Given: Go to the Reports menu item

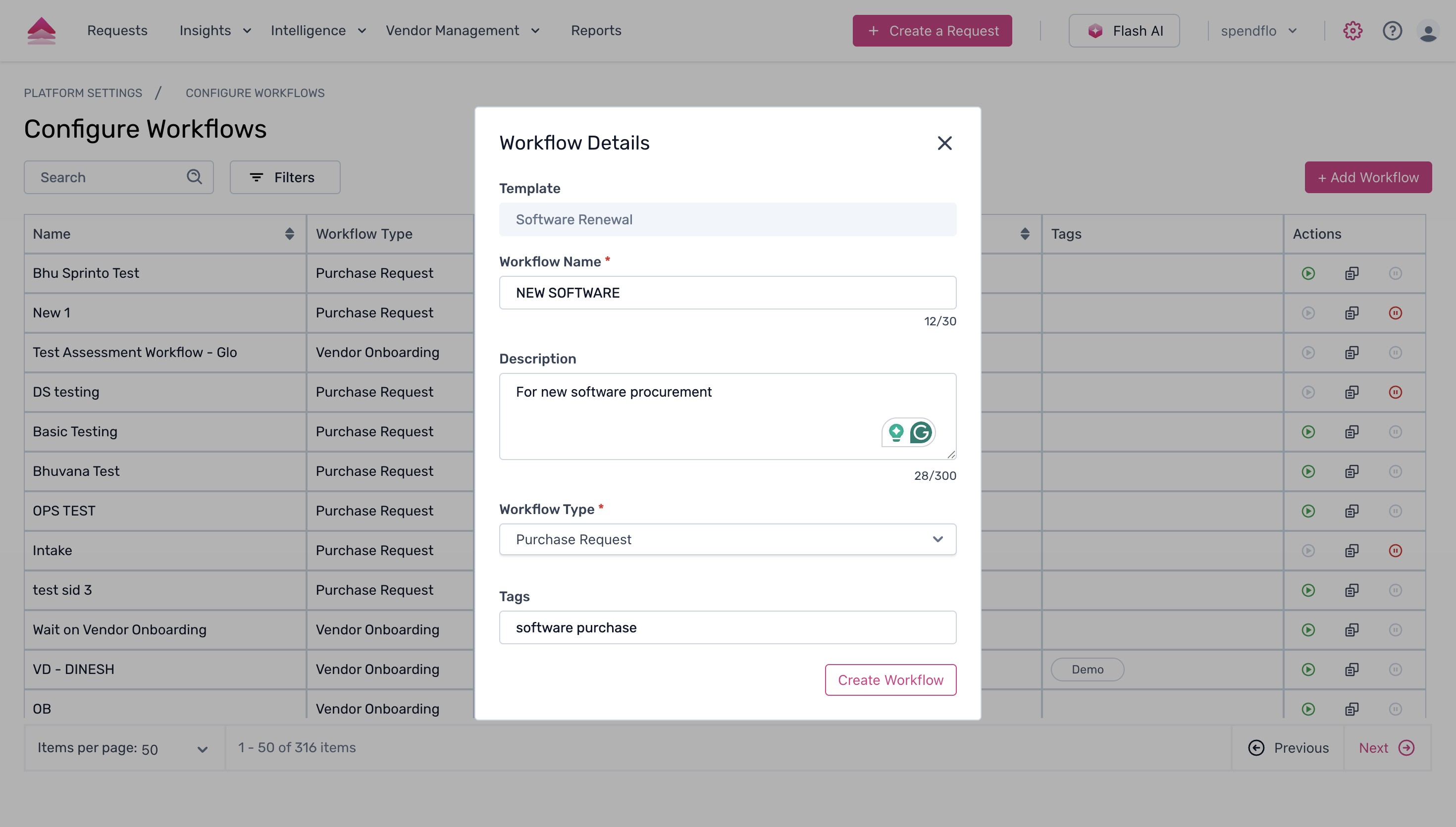Looking at the screenshot, I should 596,31.
